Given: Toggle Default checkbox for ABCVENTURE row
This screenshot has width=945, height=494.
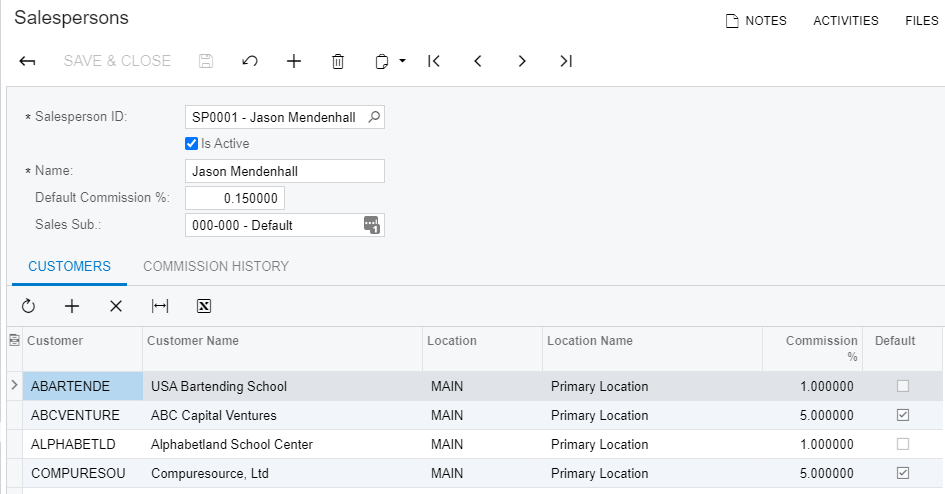Looking at the screenshot, I should [x=903, y=415].
